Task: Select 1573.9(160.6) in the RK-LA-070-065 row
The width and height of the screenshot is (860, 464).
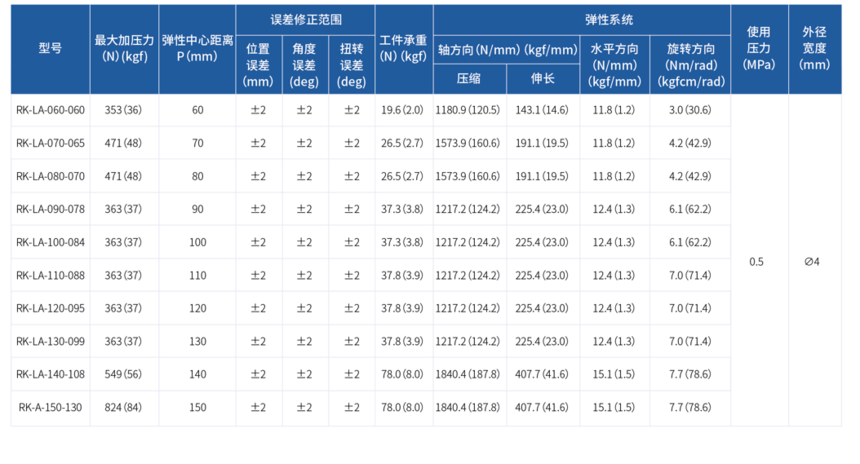Action: [x=468, y=143]
